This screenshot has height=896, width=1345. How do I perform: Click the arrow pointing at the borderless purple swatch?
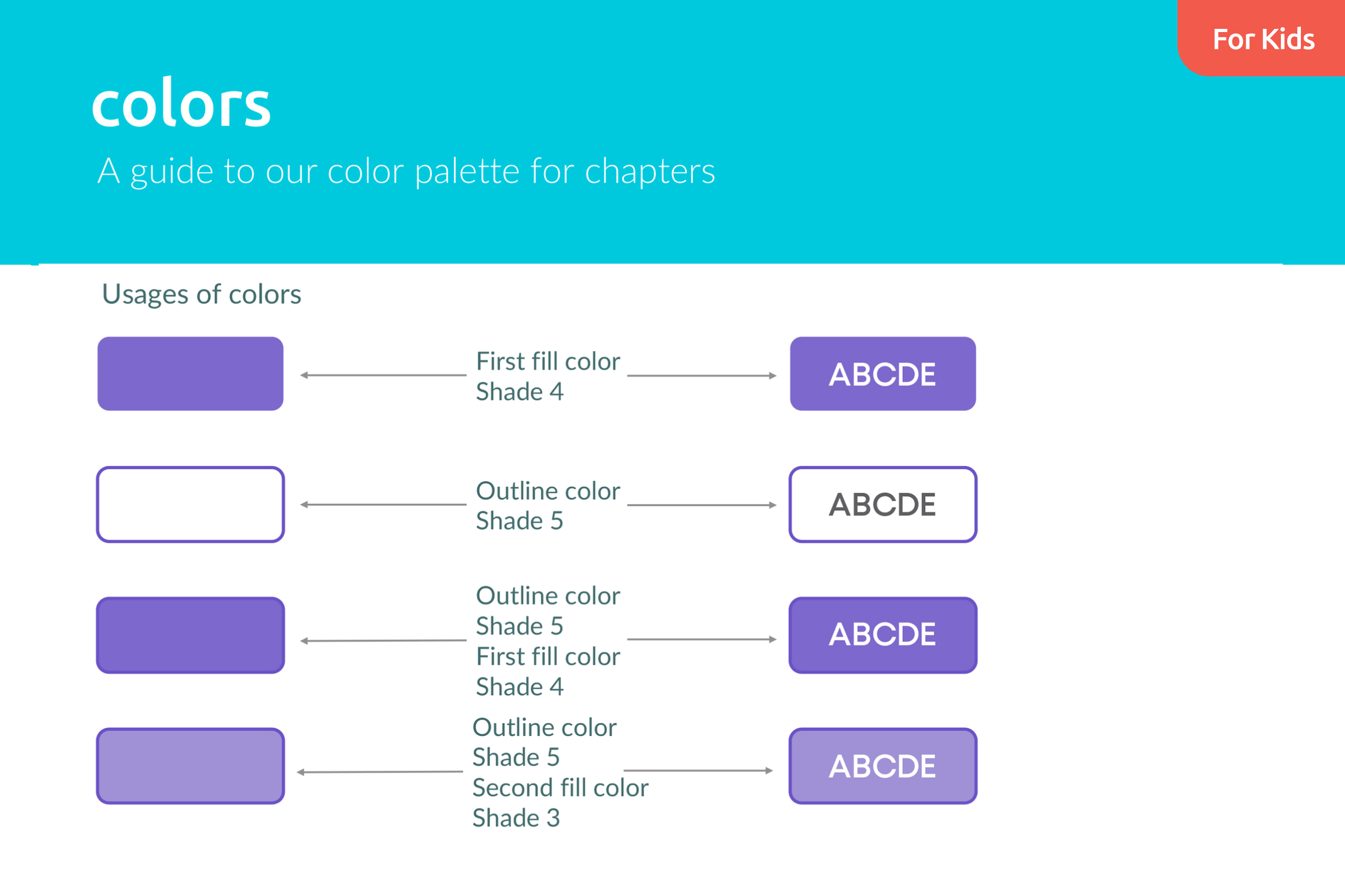pos(383,376)
